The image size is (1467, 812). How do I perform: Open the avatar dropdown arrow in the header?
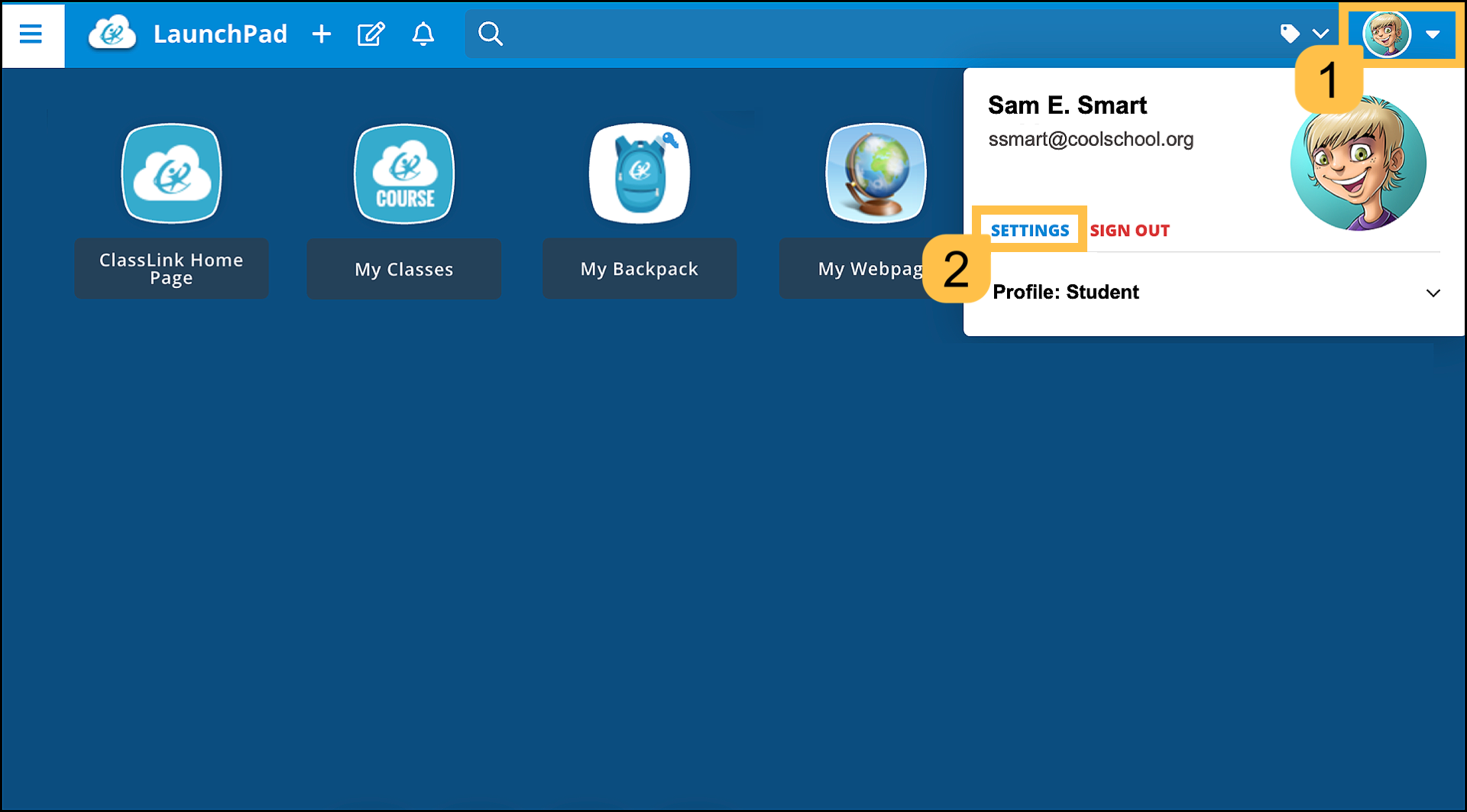(1433, 34)
